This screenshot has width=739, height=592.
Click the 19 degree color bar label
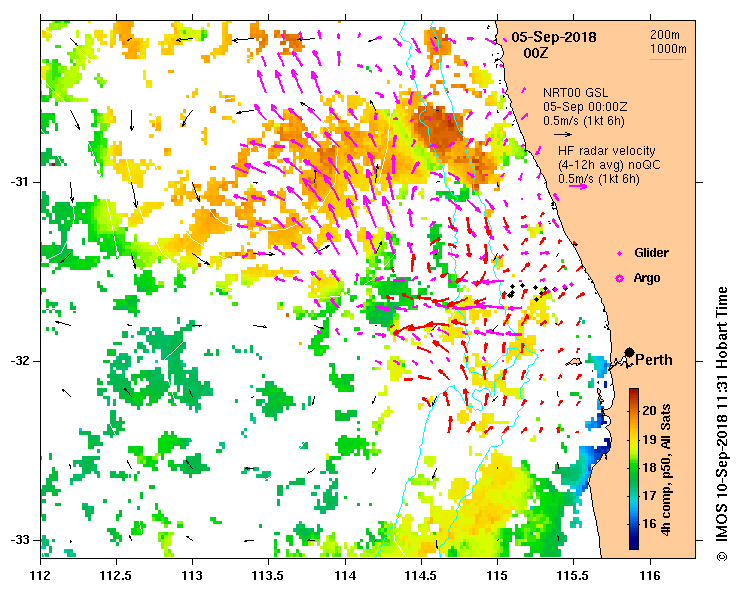pos(649,439)
